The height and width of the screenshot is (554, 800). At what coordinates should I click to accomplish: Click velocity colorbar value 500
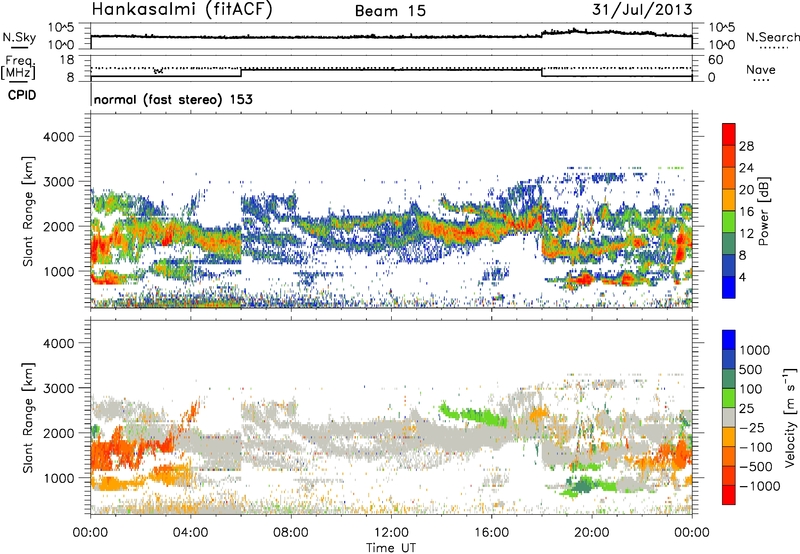(x=751, y=369)
